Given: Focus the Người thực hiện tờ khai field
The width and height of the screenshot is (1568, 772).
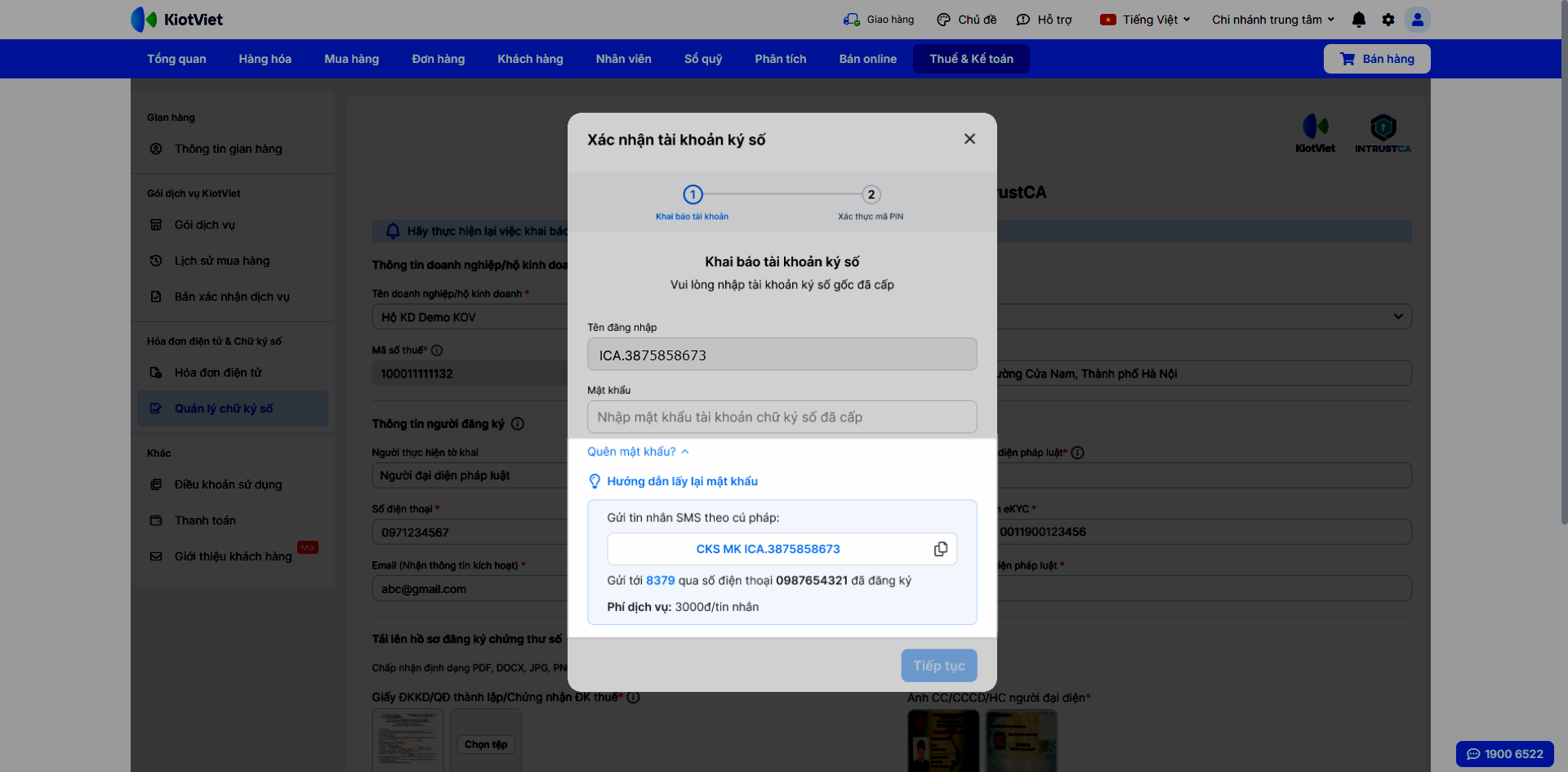Looking at the screenshot, I should 470,475.
